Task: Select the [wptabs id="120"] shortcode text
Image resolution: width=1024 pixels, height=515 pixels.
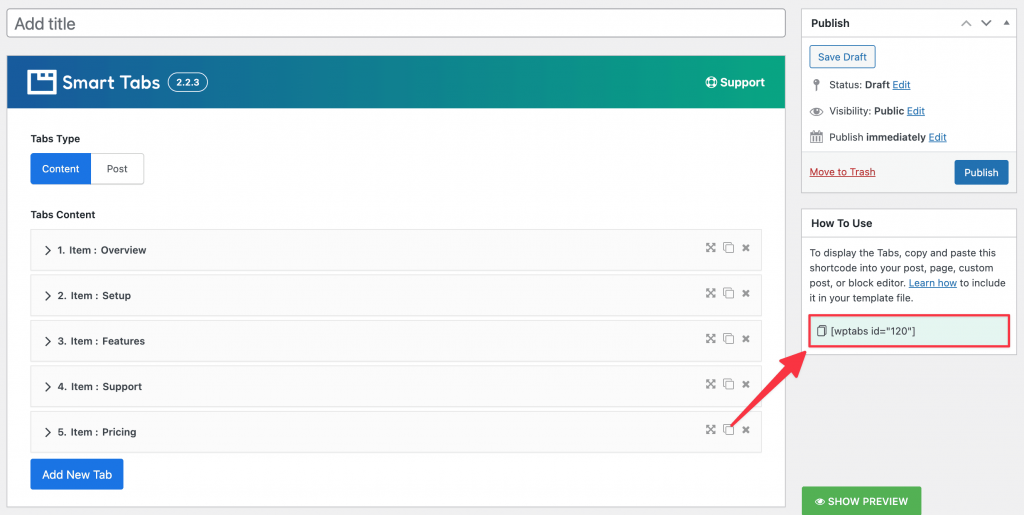Action: point(873,331)
